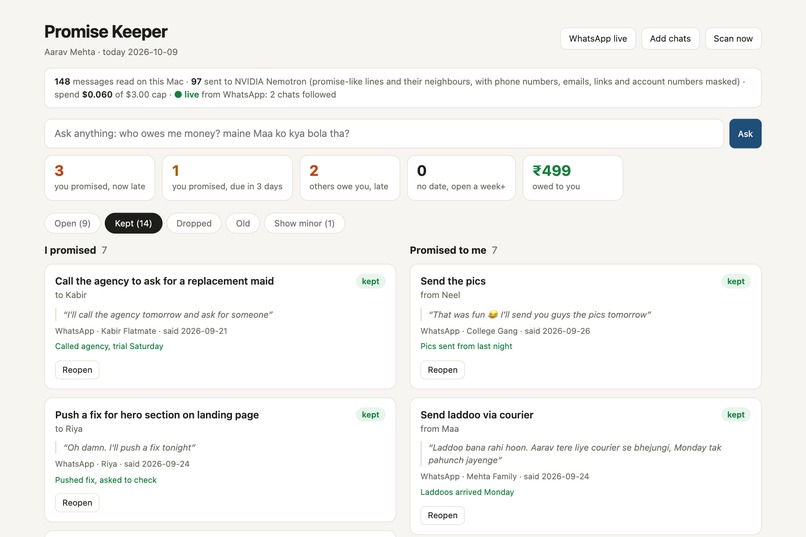
Task: Click kept badge on replacement maid card
Action: tap(371, 281)
